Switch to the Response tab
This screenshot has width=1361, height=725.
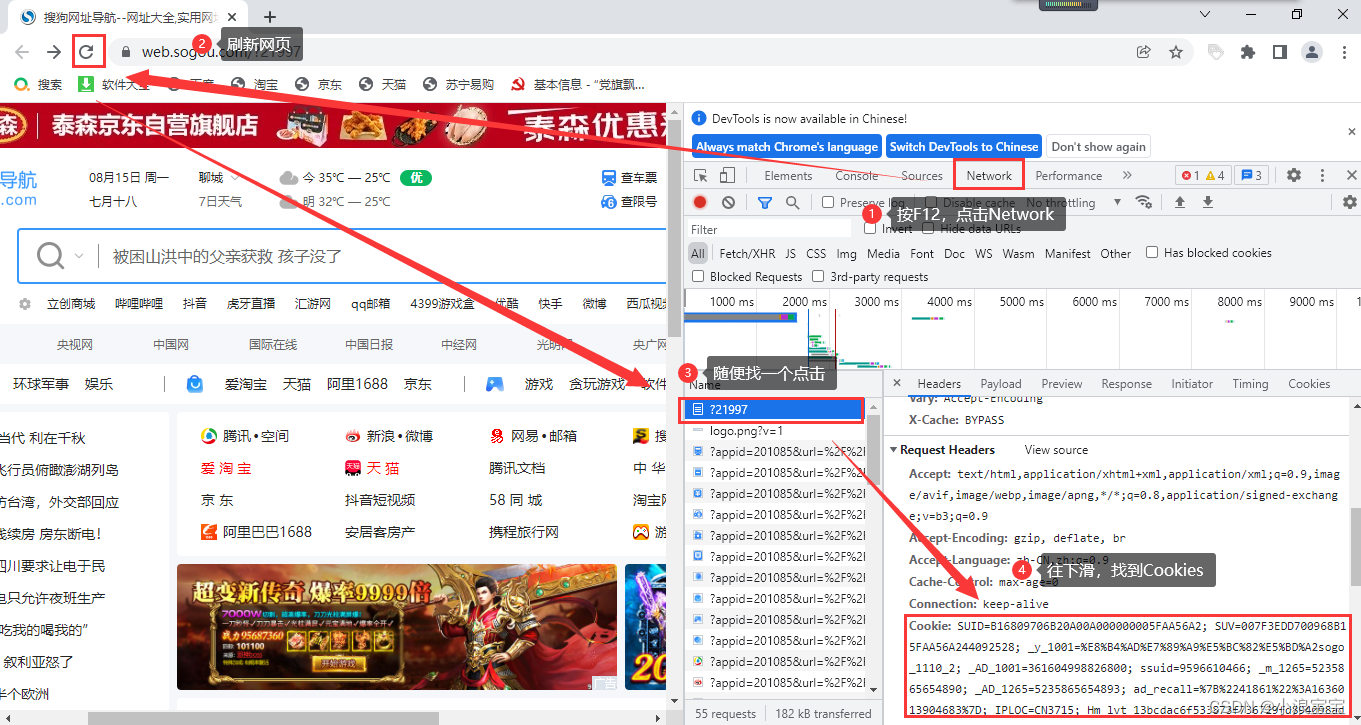pos(1126,383)
